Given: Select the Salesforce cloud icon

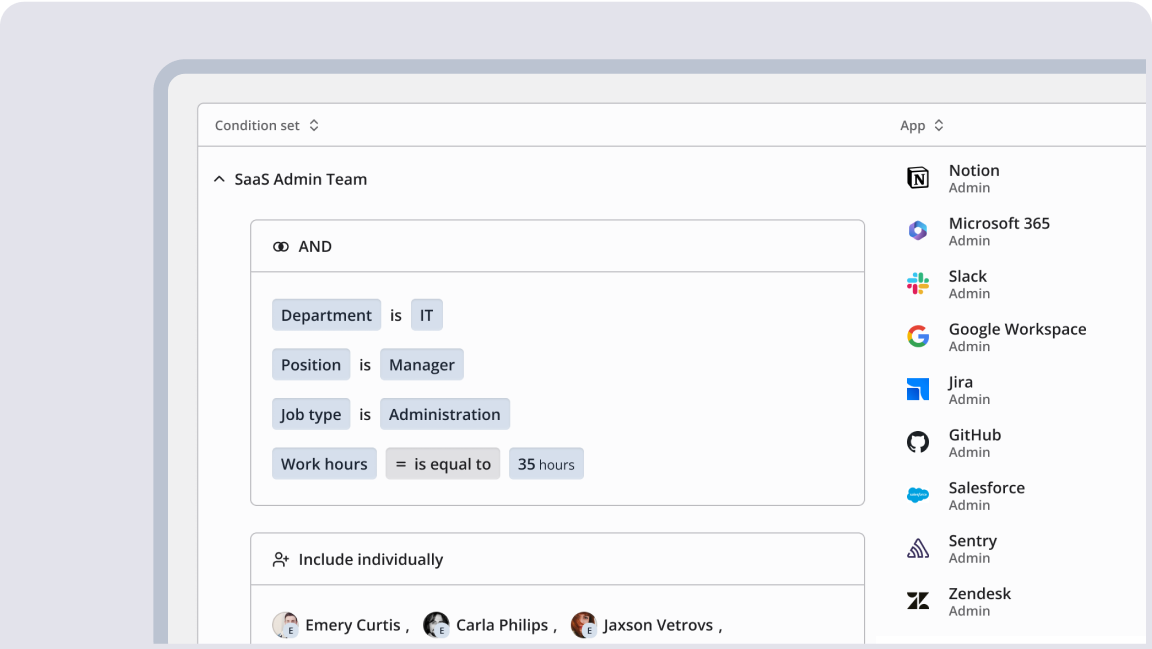Looking at the screenshot, I should click(917, 495).
